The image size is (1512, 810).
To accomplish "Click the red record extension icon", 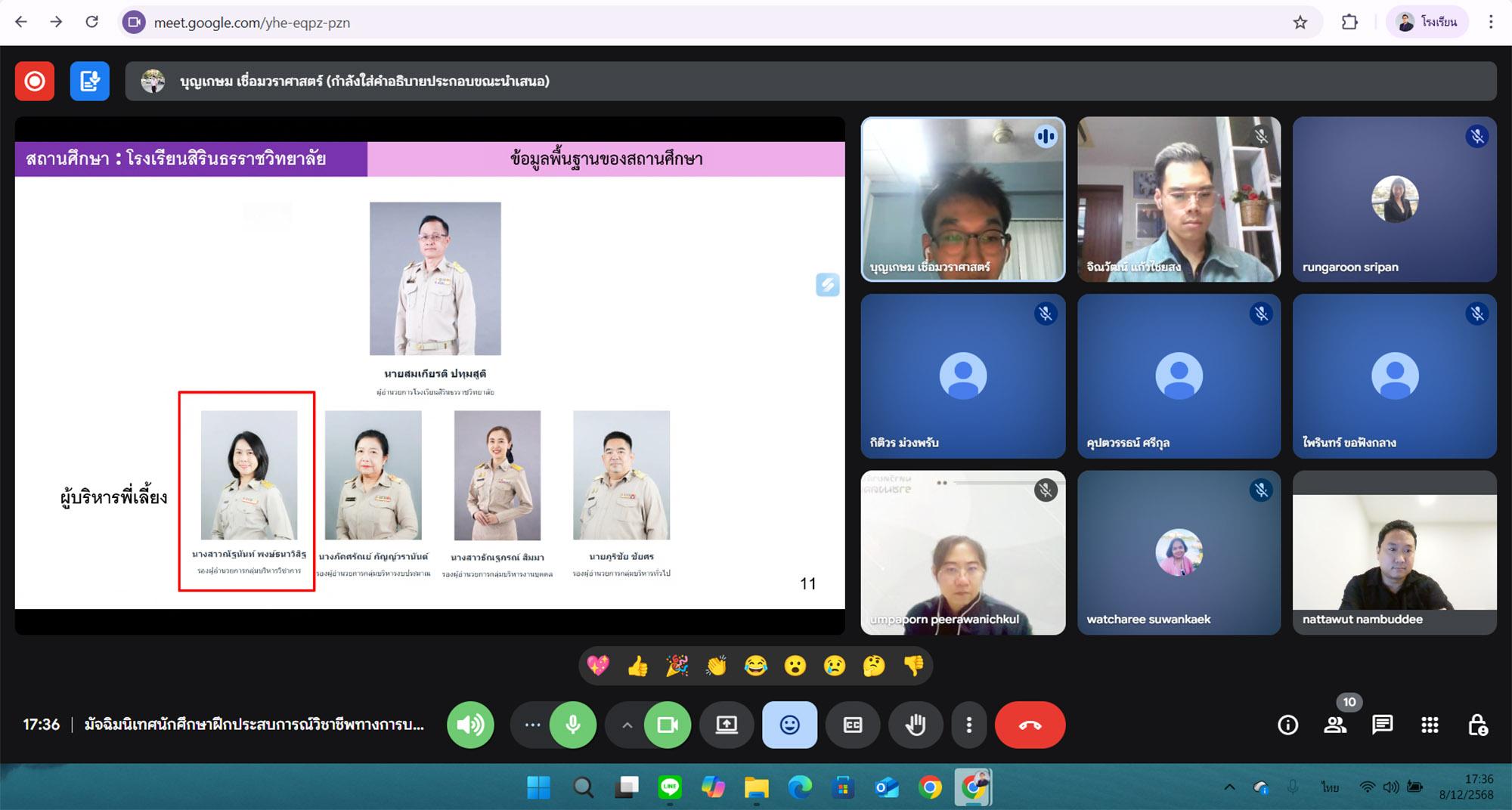I will (x=35, y=81).
